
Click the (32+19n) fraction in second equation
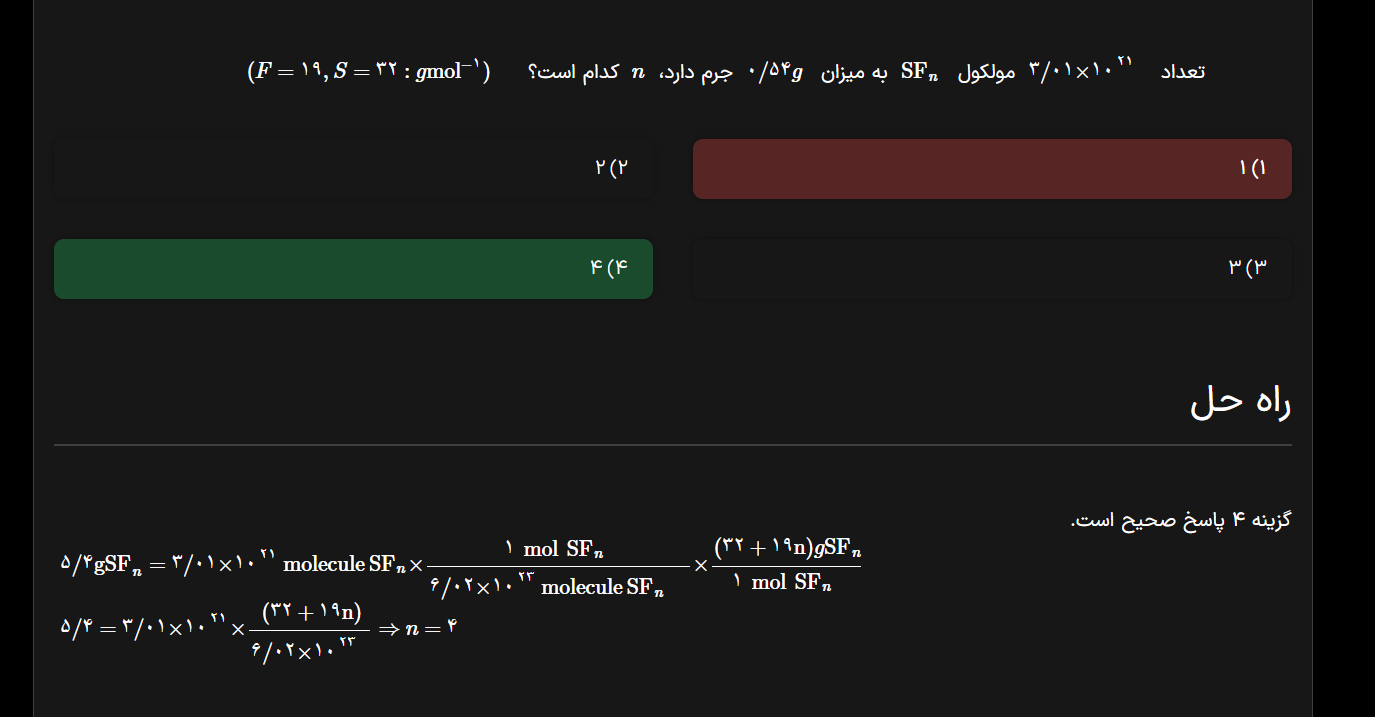(x=310, y=629)
